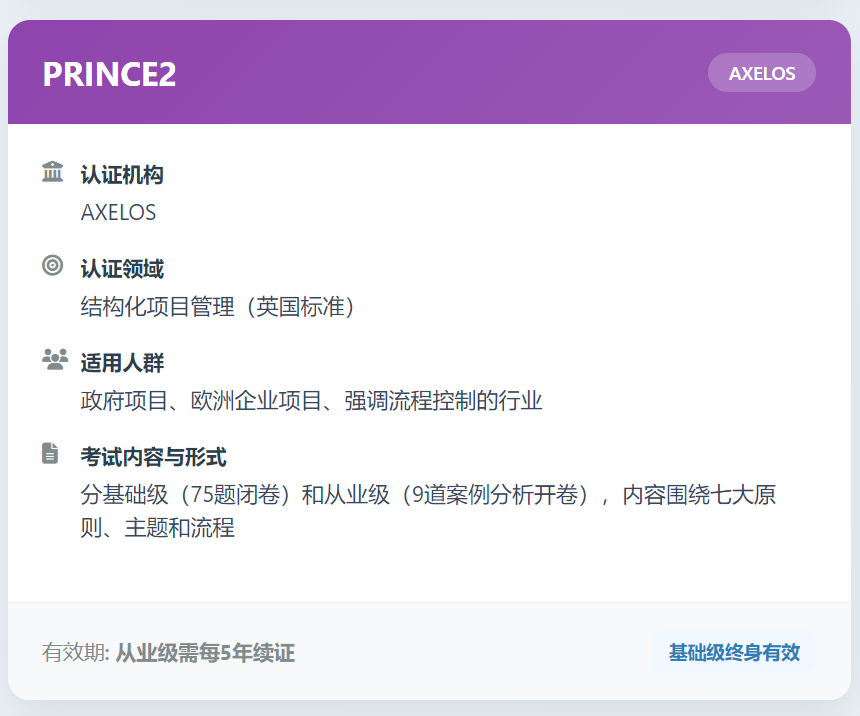Select the bank icon beside 认证机构
The height and width of the screenshot is (716, 860).
point(51,171)
